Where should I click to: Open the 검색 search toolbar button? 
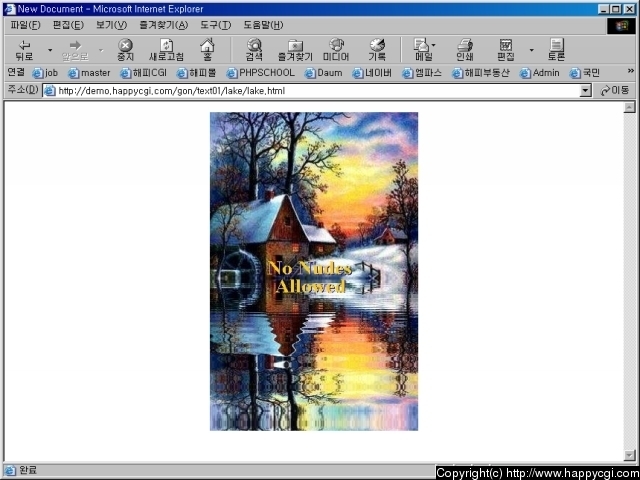(x=254, y=50)
